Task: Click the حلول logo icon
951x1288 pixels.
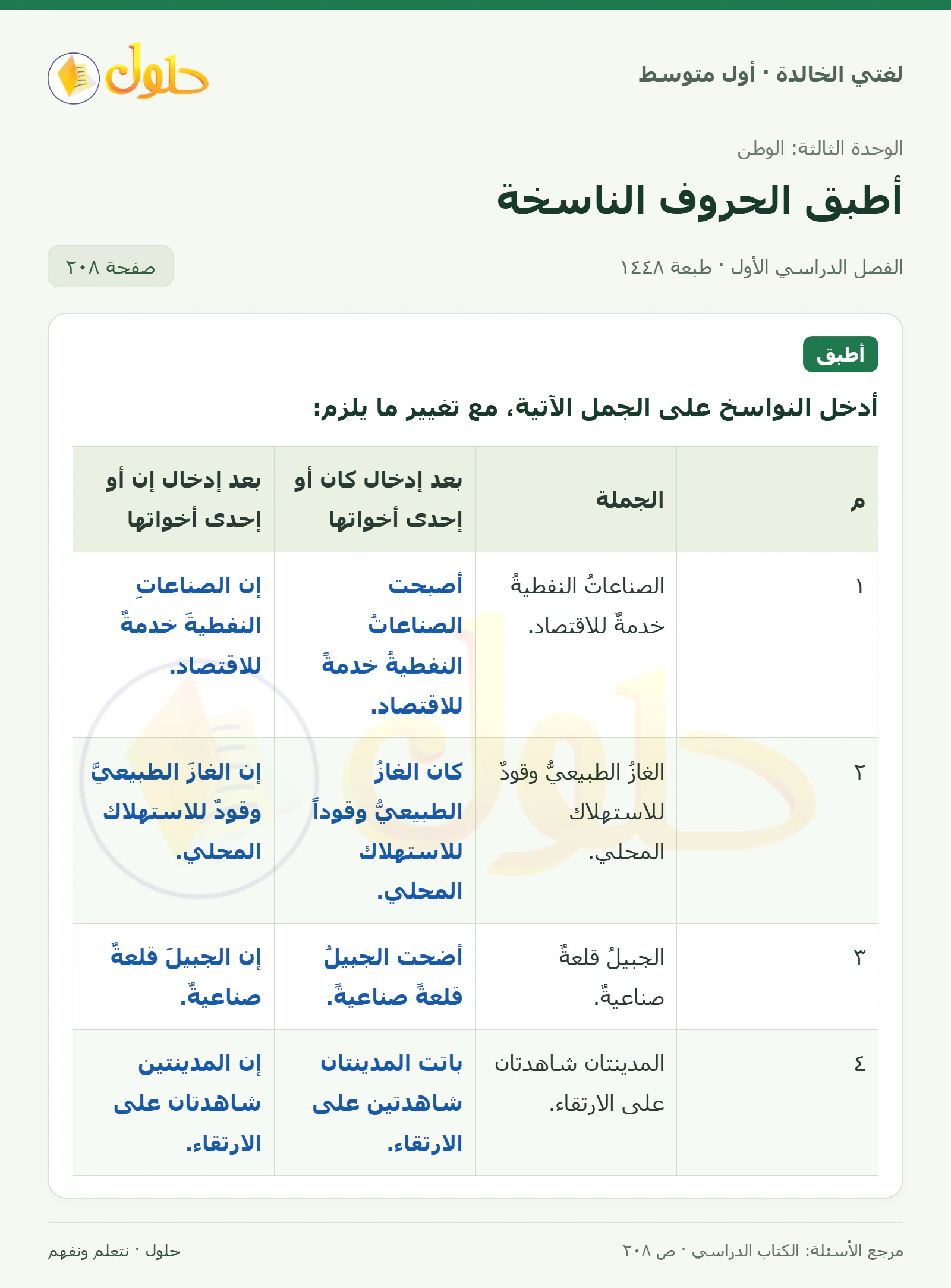Action: 128,74
